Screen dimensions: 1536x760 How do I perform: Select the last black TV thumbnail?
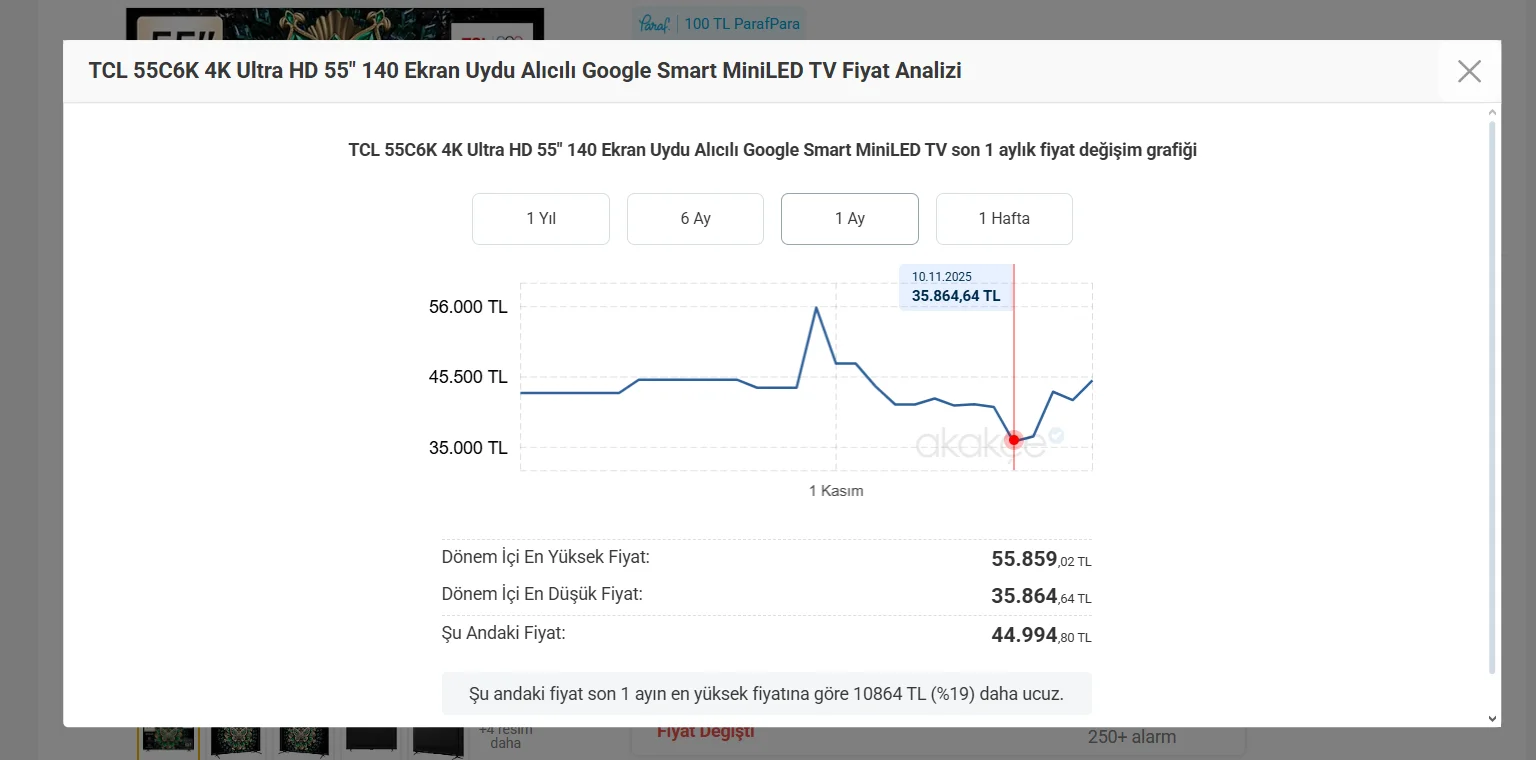click(x=437, y=739)
